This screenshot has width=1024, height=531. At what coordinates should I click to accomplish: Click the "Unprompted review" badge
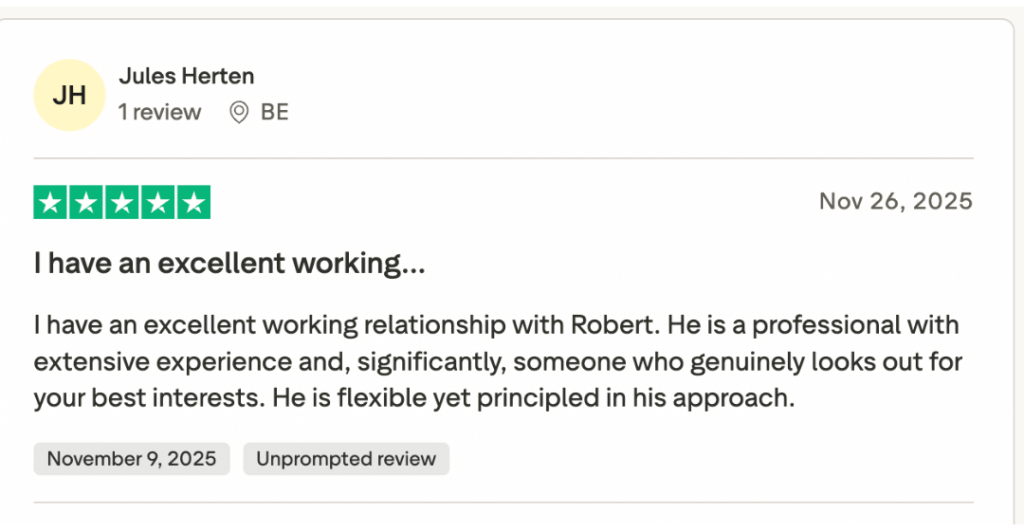pos(346,459)
